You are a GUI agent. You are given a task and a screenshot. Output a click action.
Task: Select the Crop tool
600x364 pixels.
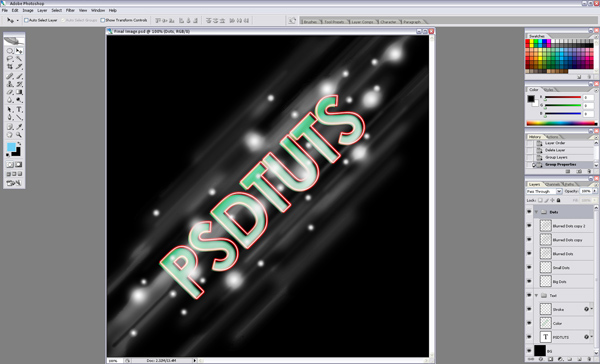click(x=10, y=67)
